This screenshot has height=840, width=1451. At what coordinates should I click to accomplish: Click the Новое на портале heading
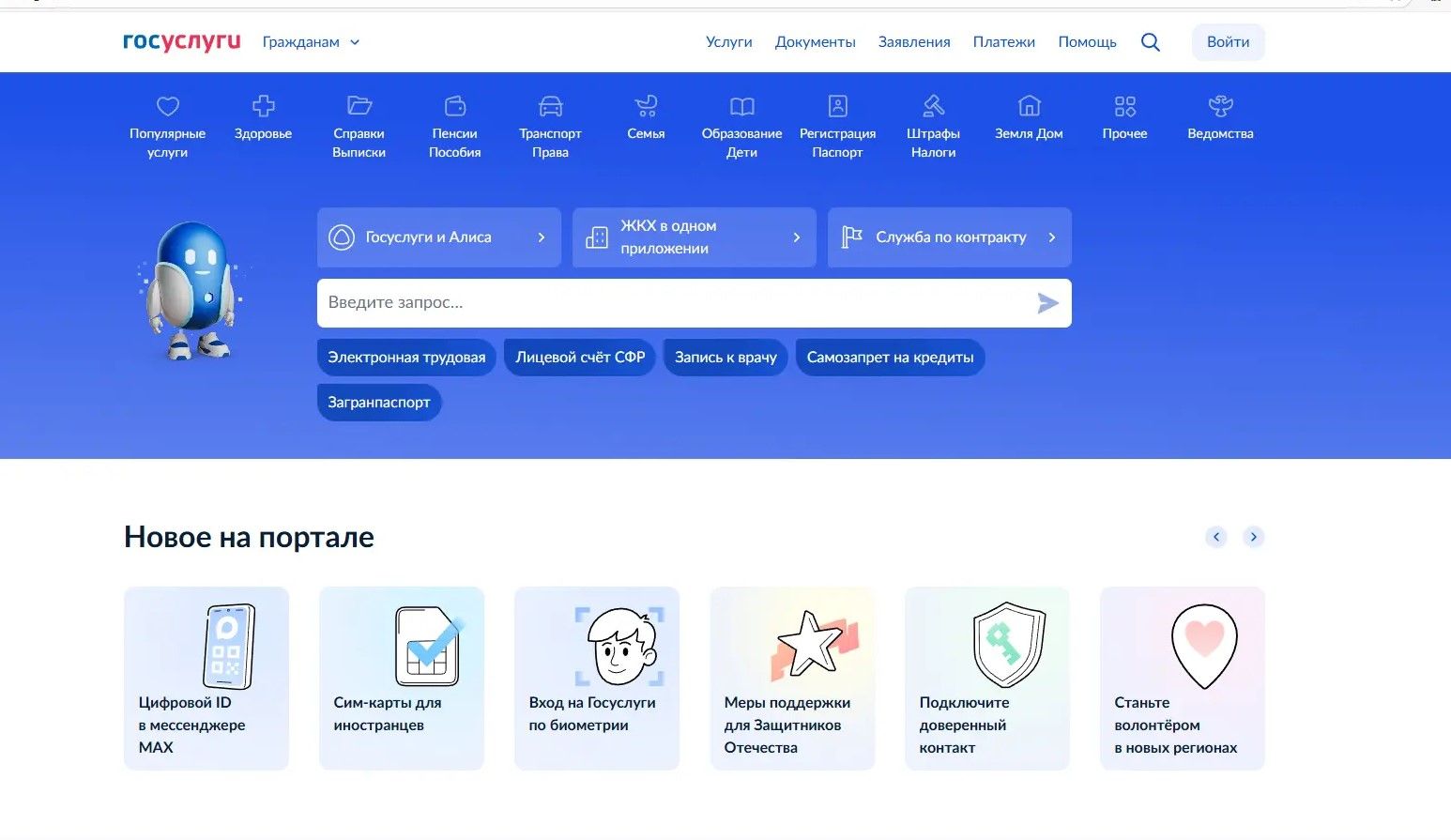tap(249, 538)
